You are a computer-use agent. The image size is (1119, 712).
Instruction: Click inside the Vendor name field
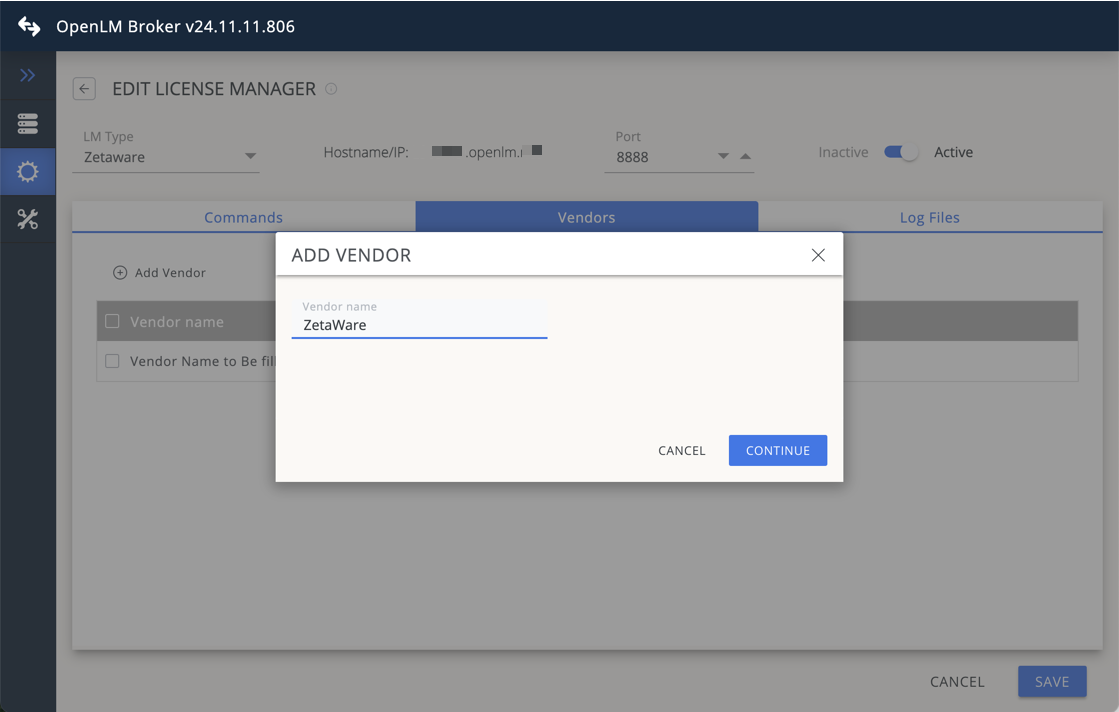coord(419,325)
